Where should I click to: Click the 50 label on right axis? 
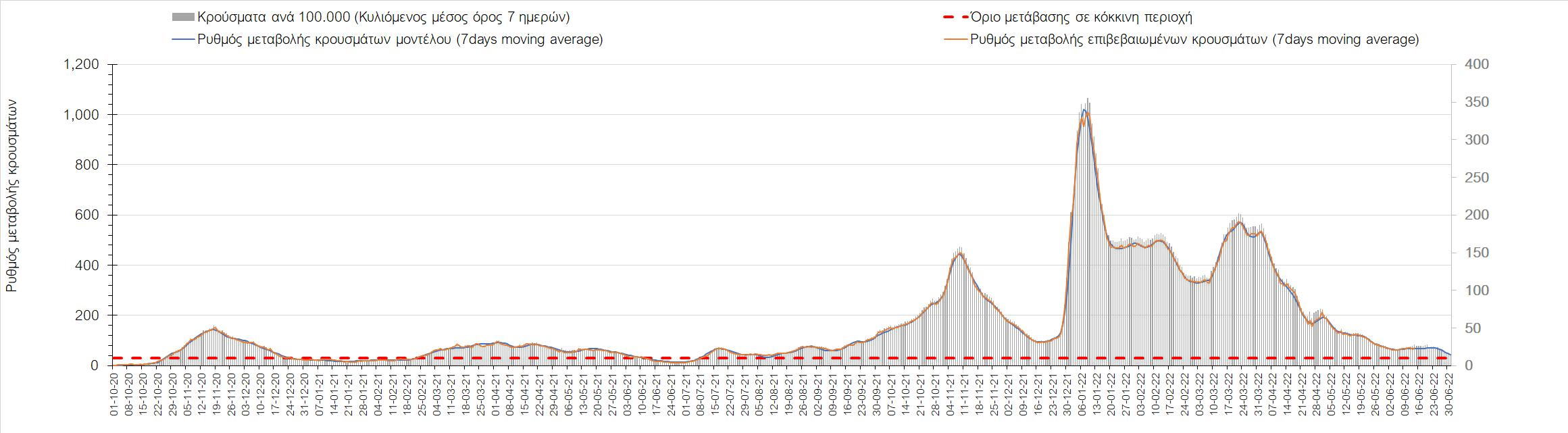click(x=1467, y=328)
